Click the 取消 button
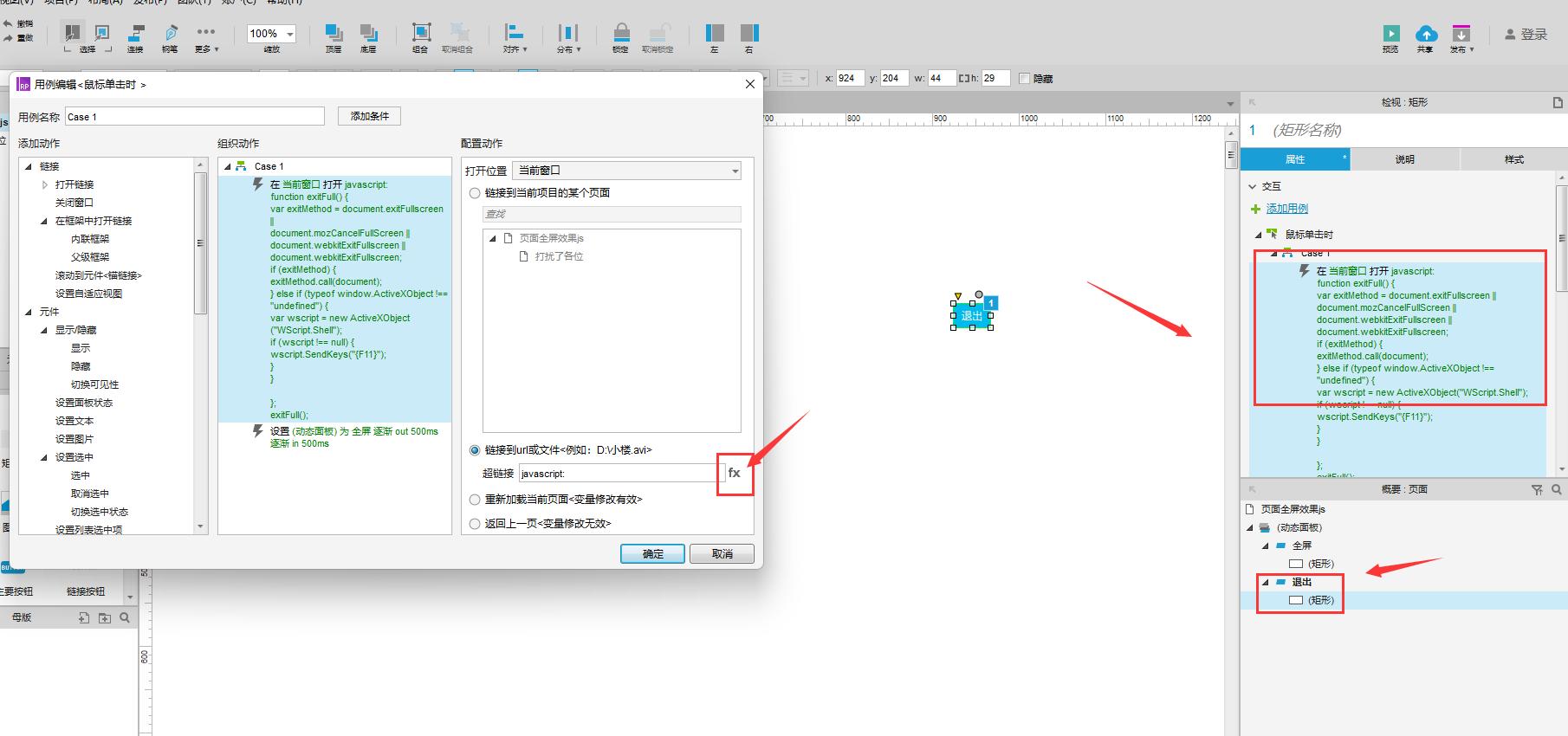1568x736 pixels. click(722, 553)
